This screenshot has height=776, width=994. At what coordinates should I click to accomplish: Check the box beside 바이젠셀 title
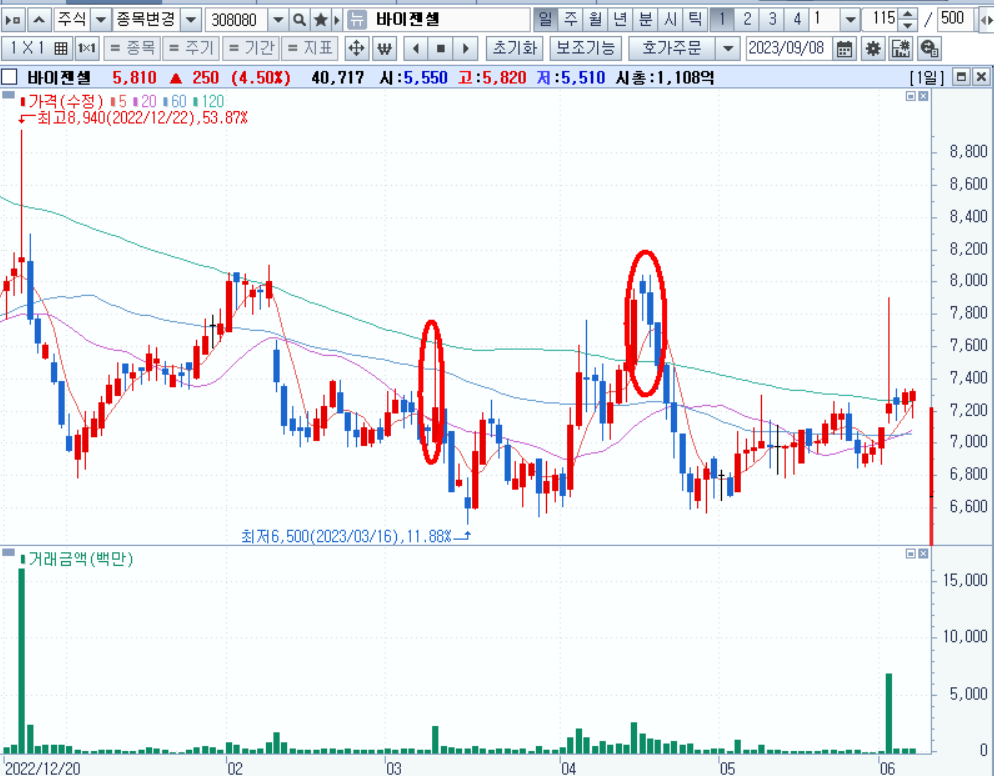(x=10, y=77)
